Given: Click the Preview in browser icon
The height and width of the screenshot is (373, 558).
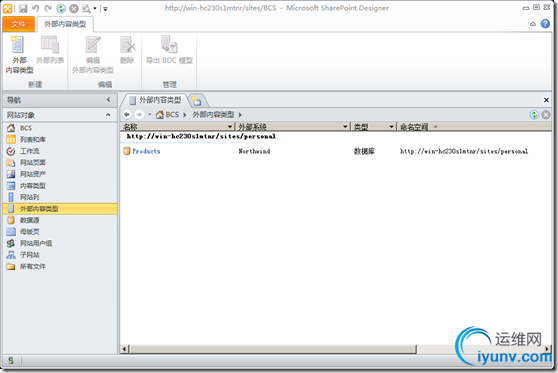Looking at the screenshot, I should (86, 8).
